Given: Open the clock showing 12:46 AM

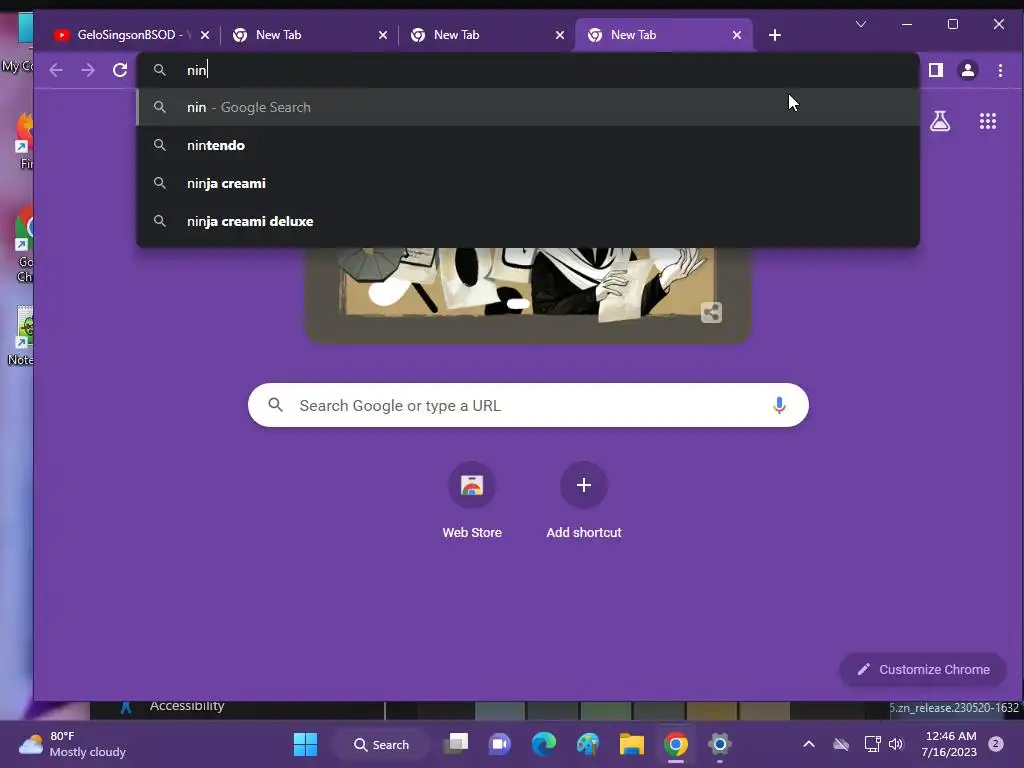Looking at the screenshot, I should point(950,744).
